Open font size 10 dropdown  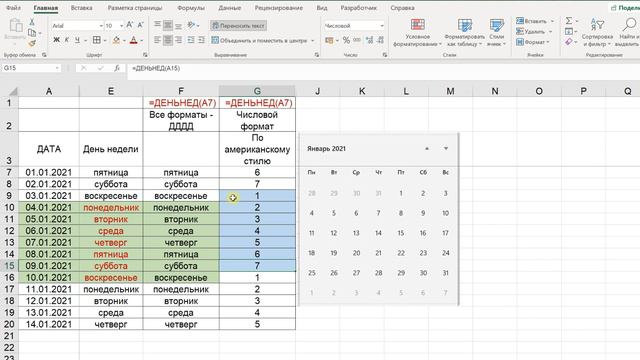pos(121,25)
